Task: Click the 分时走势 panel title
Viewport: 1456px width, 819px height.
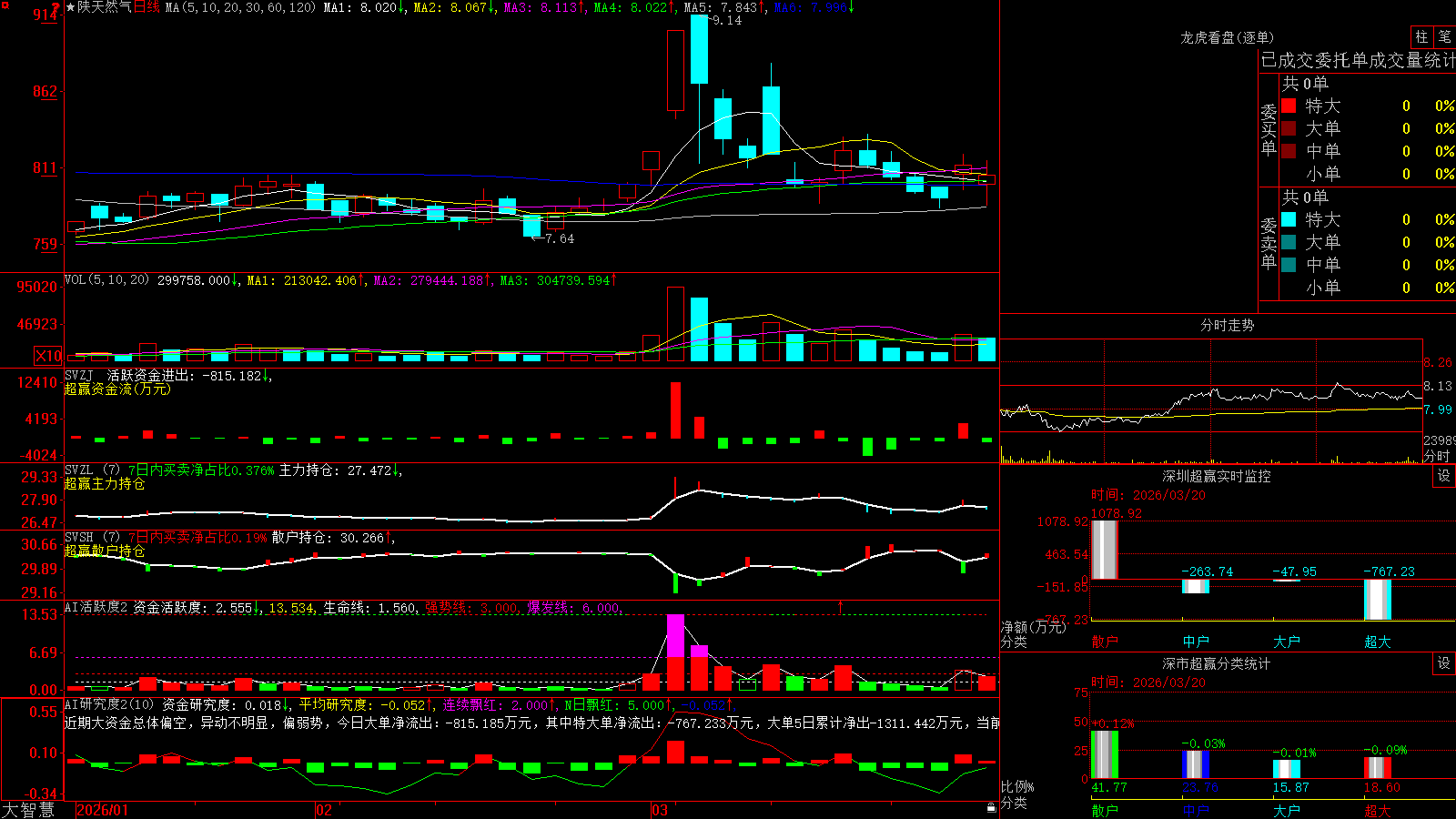Action: point(1227,325)
